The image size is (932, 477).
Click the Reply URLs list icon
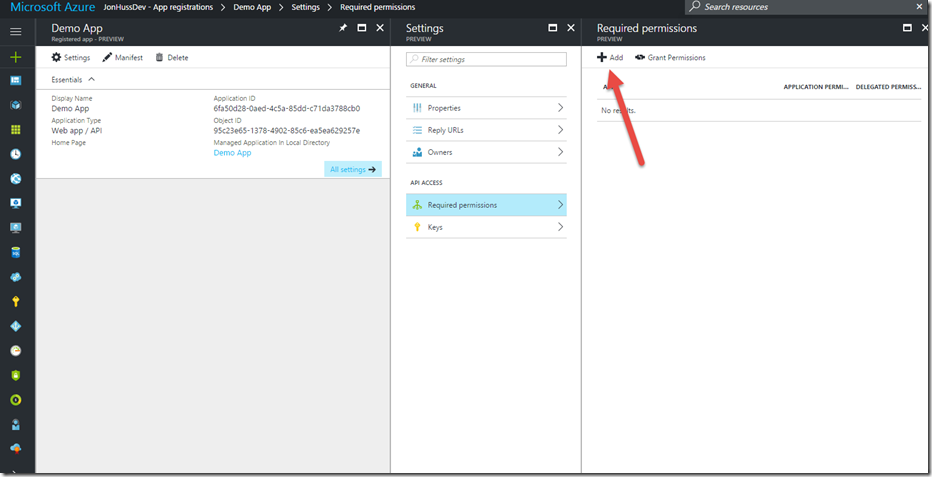point(417,130)
